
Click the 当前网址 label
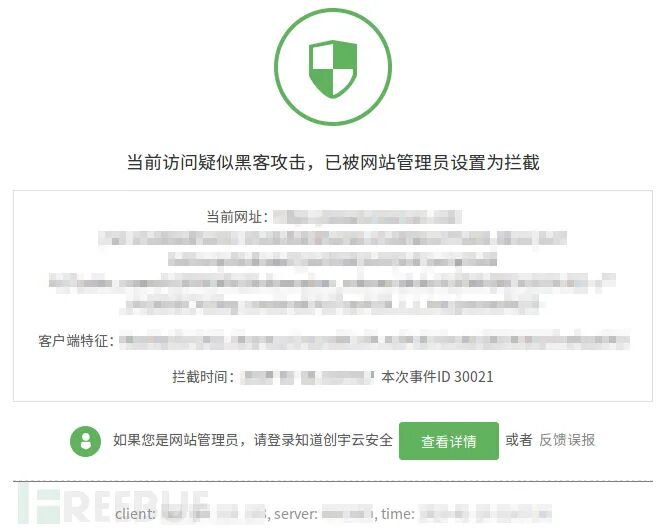[x=237, y=217]
